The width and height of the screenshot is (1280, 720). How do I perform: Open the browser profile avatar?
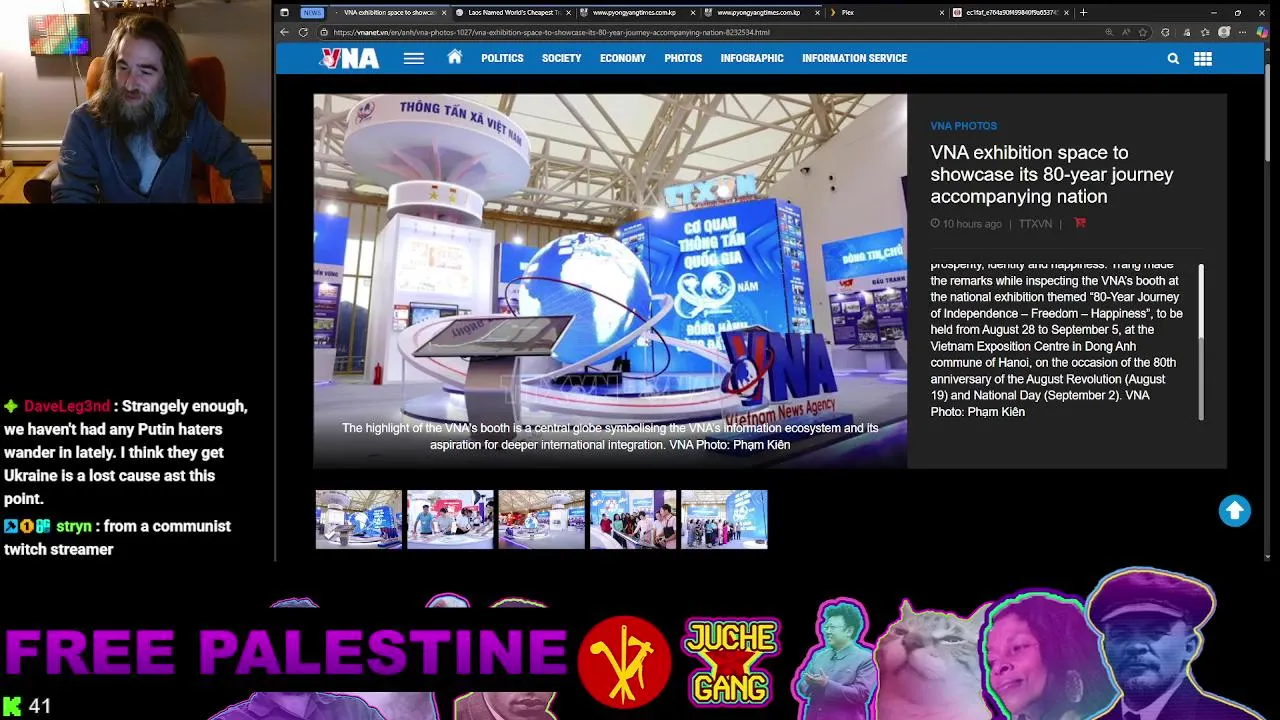point(1224,32)
